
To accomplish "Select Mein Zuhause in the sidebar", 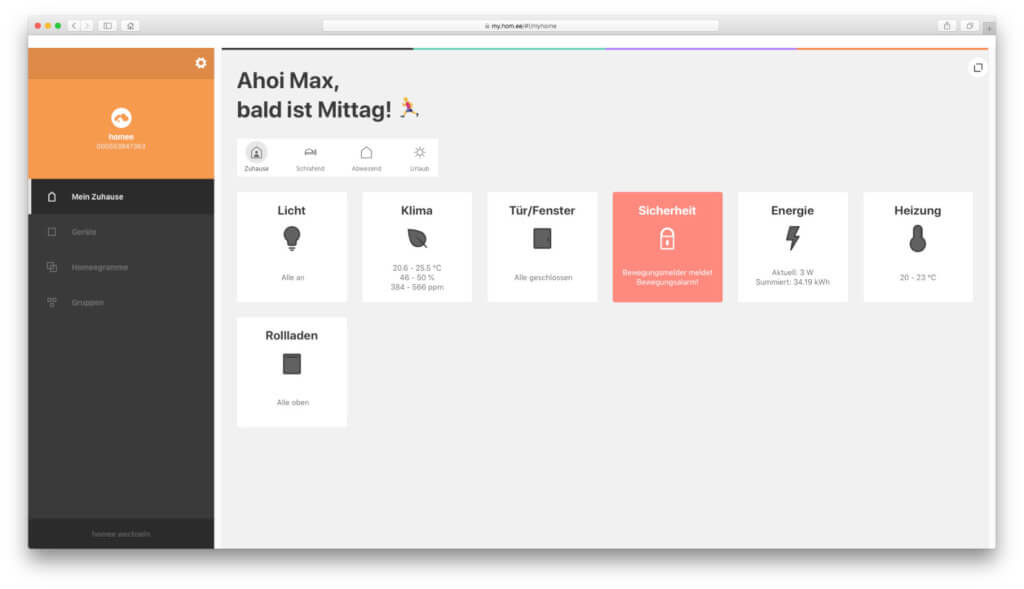I will [98, 197].
